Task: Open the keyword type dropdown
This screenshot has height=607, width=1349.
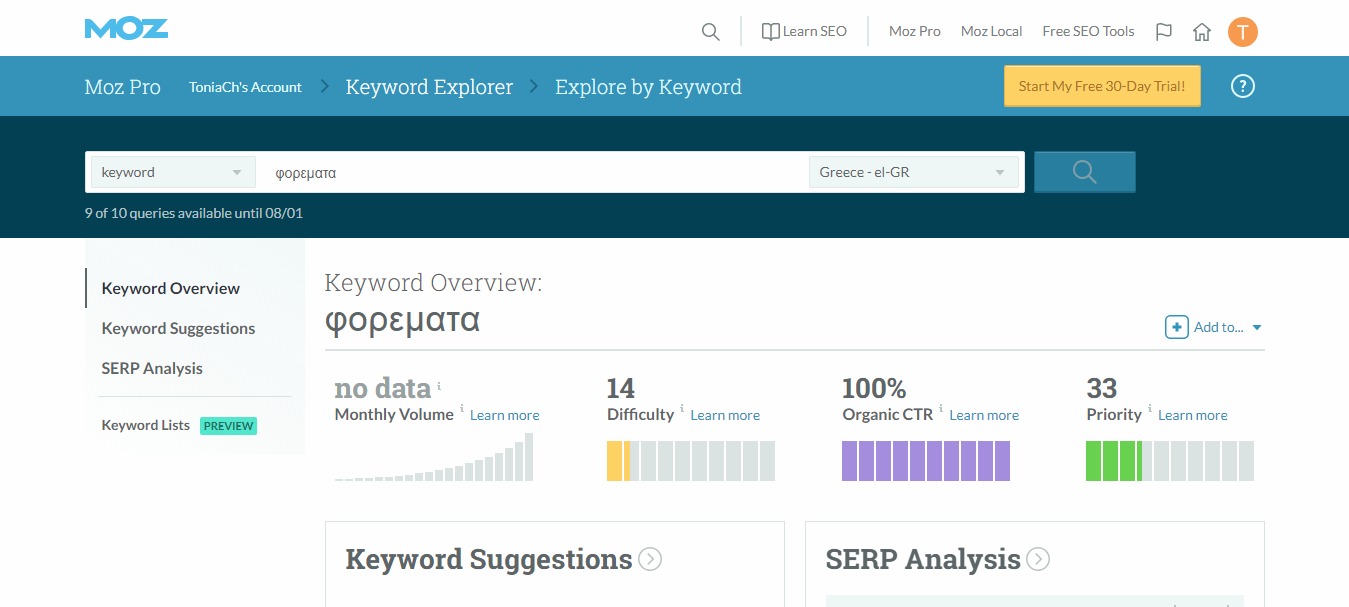Action: point(172,172)
